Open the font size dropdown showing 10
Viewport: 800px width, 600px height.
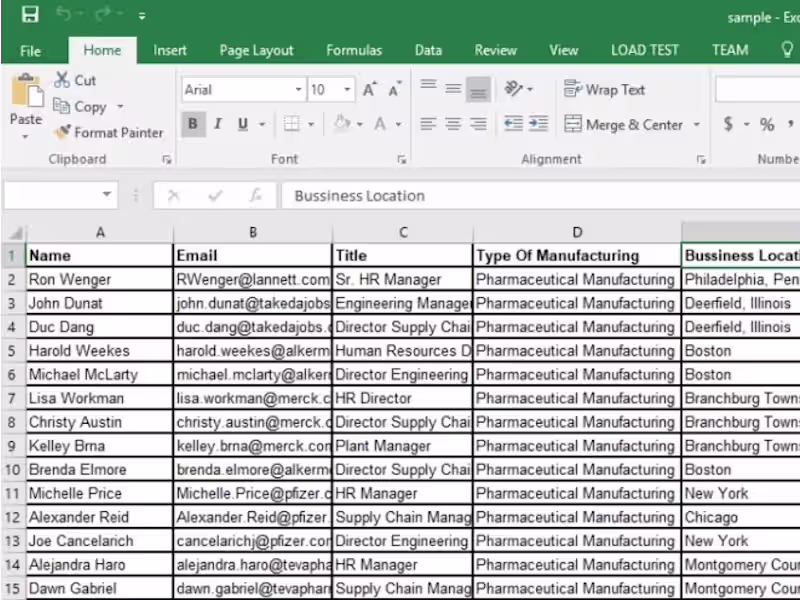347,90
